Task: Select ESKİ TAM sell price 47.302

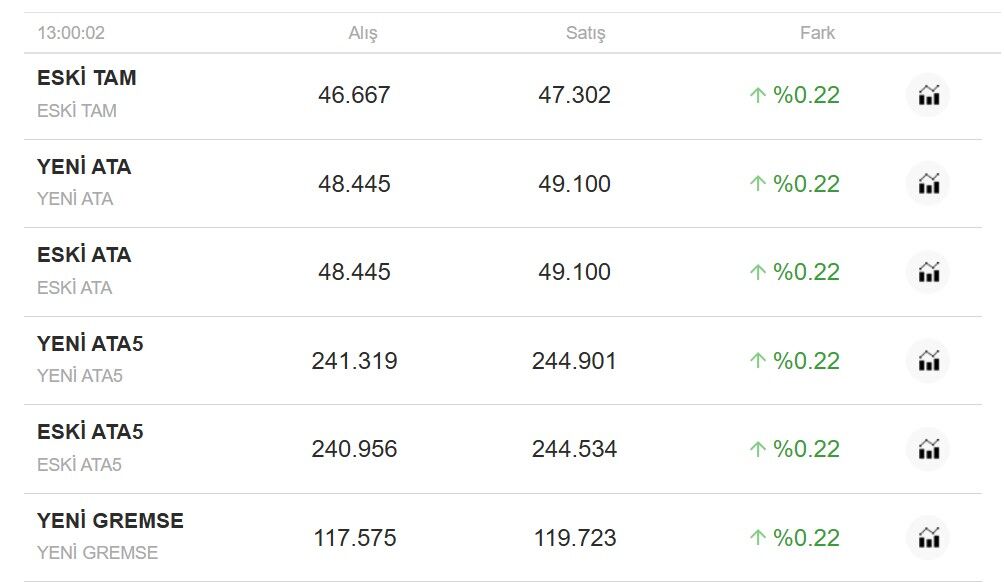Action: 574,95
